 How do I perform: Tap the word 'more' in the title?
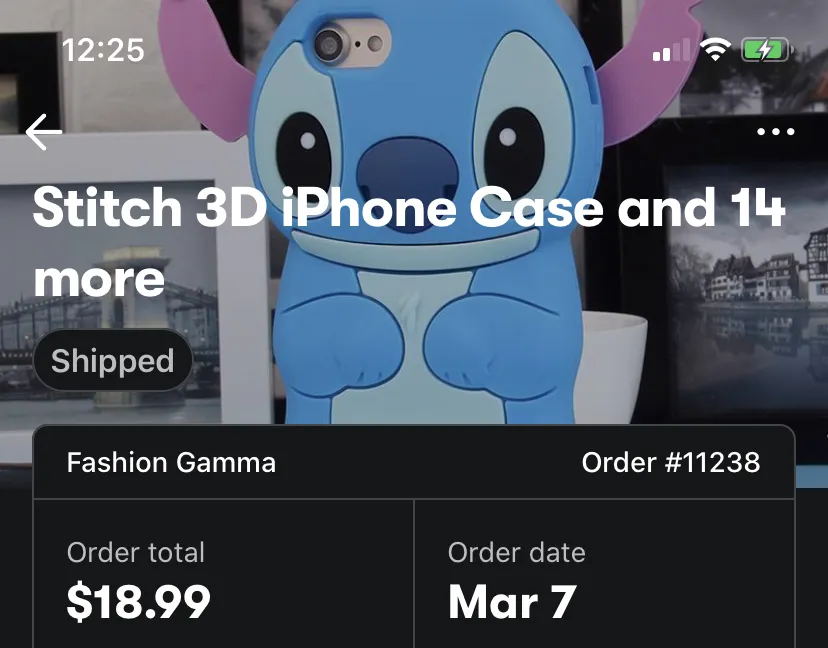click(x=99, y=279)
